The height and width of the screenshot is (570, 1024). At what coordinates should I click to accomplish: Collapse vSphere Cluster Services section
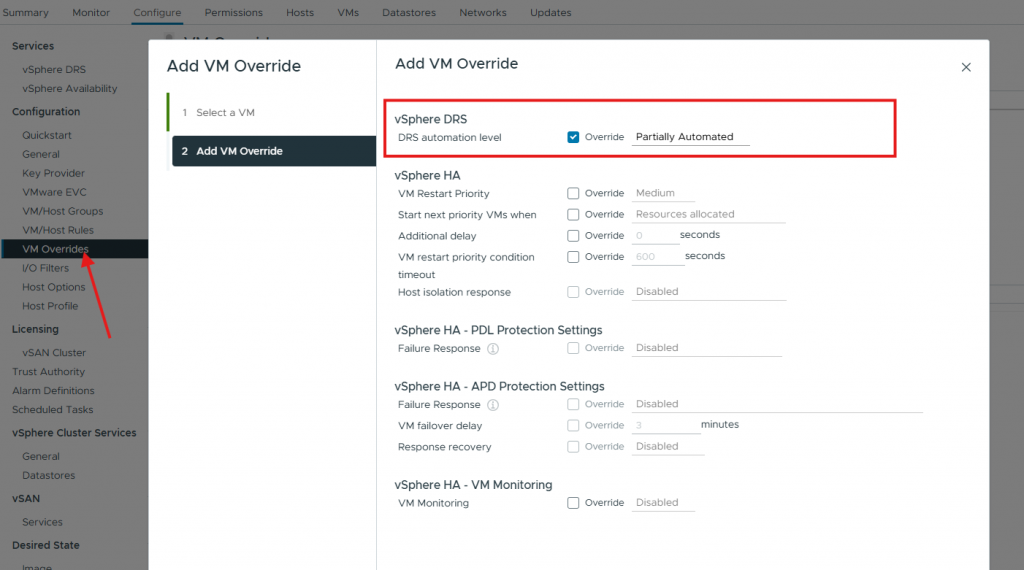pyautogui.click(x=74, y=433)
